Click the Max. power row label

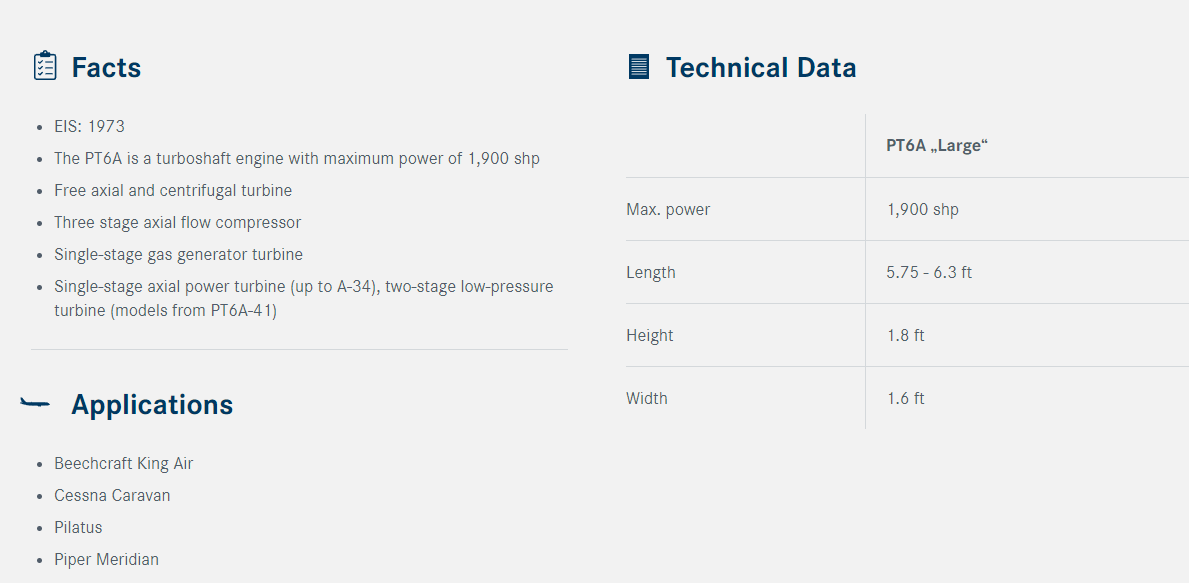tap(668, 209)
